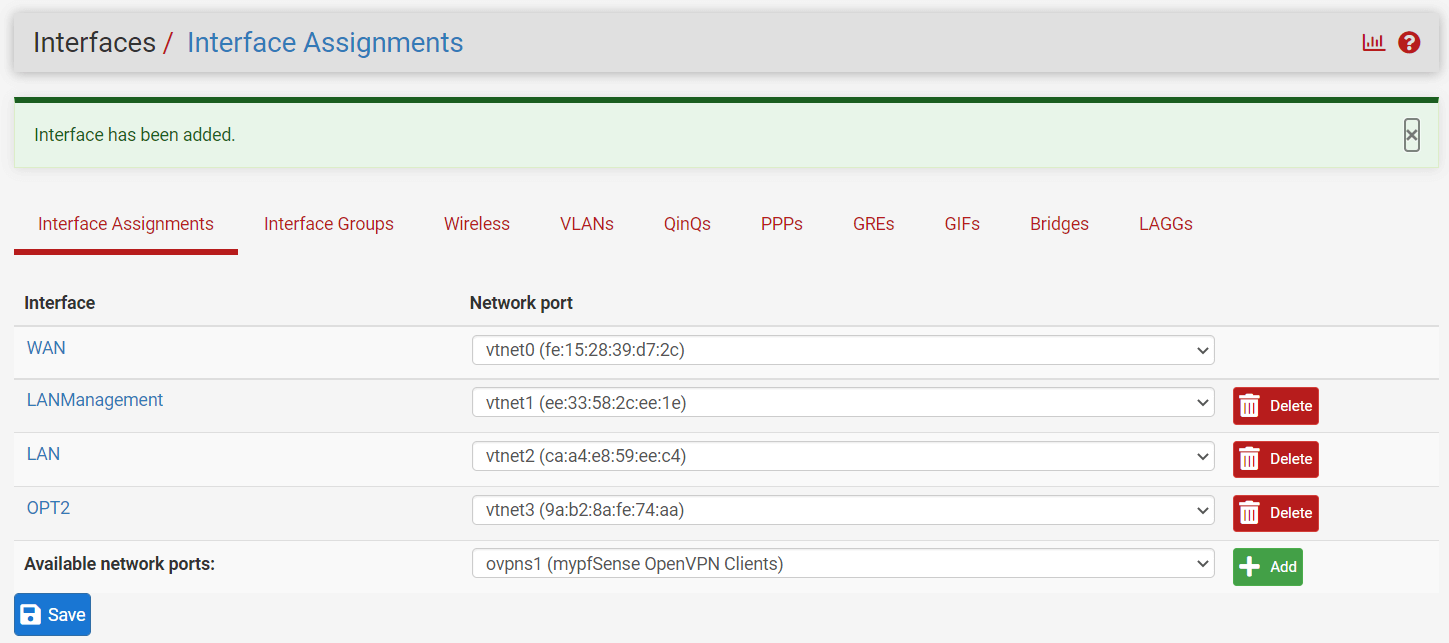The image size is (1449, 643).
Task: Open the LAGGs tab
Action: 1166,224
